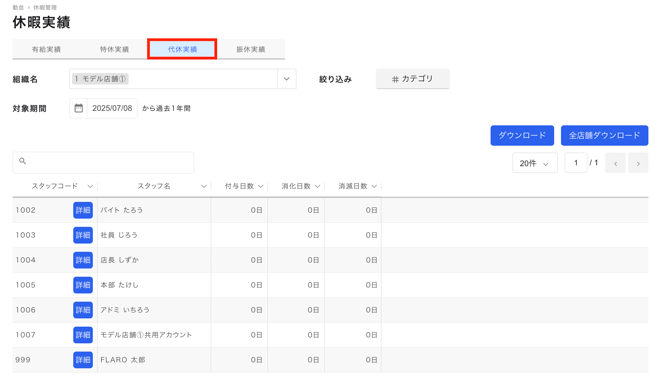Open 付与日数 column sort chevron

261,186
